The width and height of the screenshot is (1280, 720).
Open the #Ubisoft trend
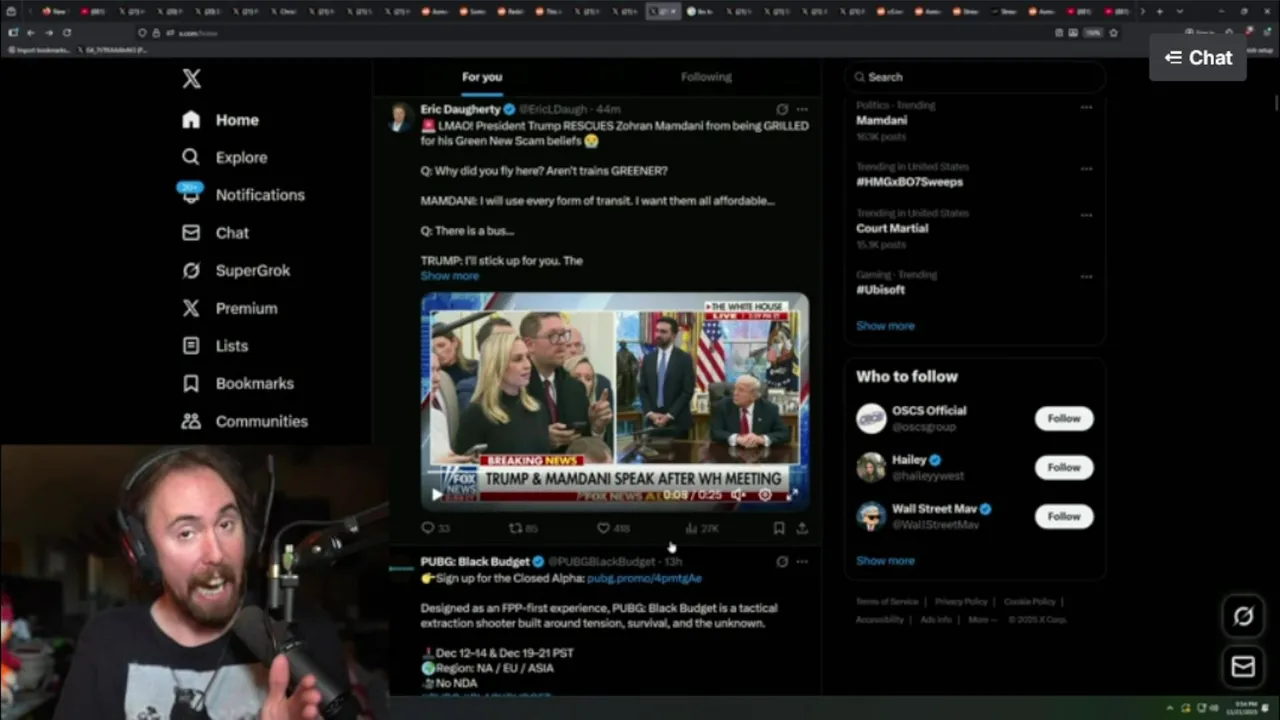coord(880,290)
